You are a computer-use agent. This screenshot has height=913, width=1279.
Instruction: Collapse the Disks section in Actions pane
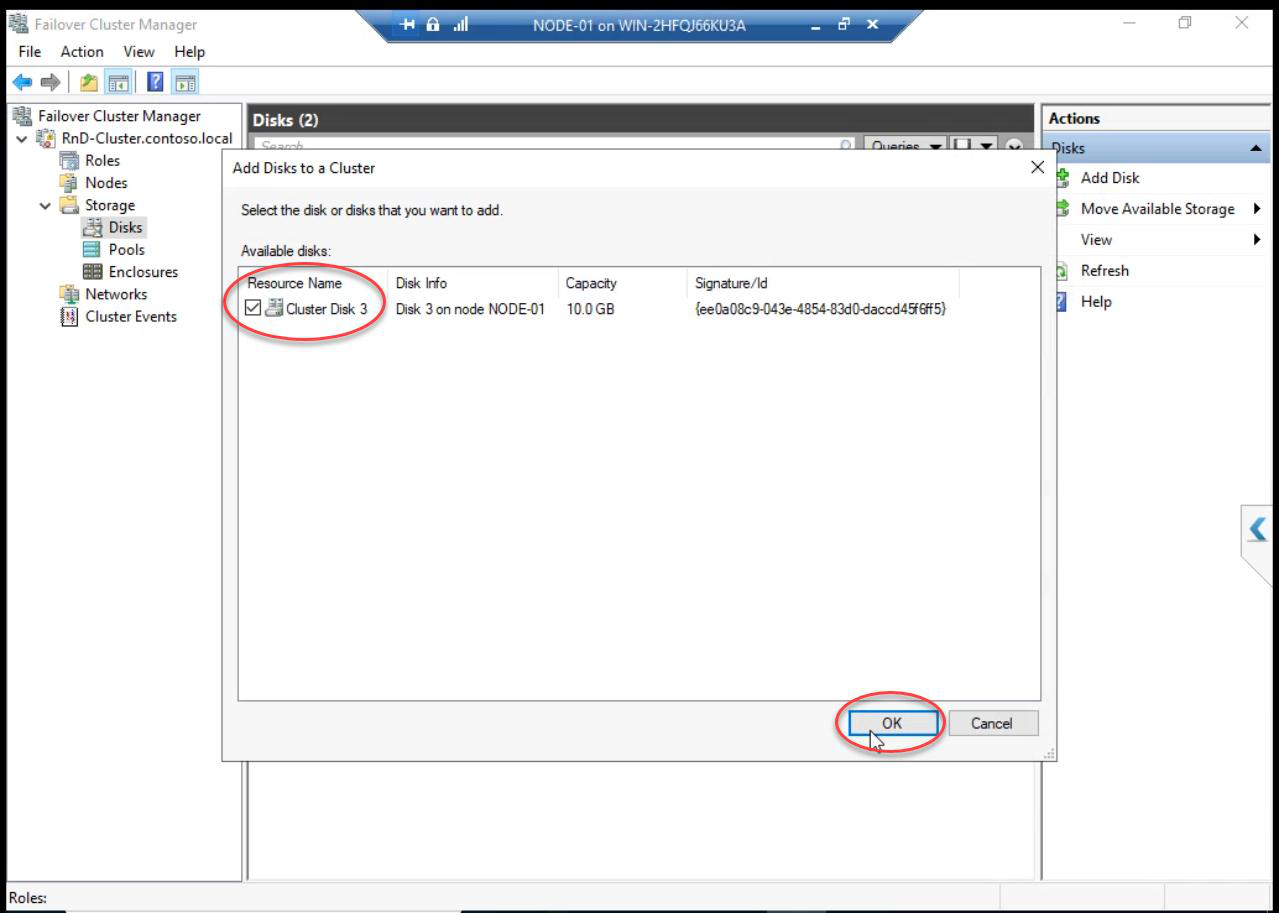[x=1256, y=148]
